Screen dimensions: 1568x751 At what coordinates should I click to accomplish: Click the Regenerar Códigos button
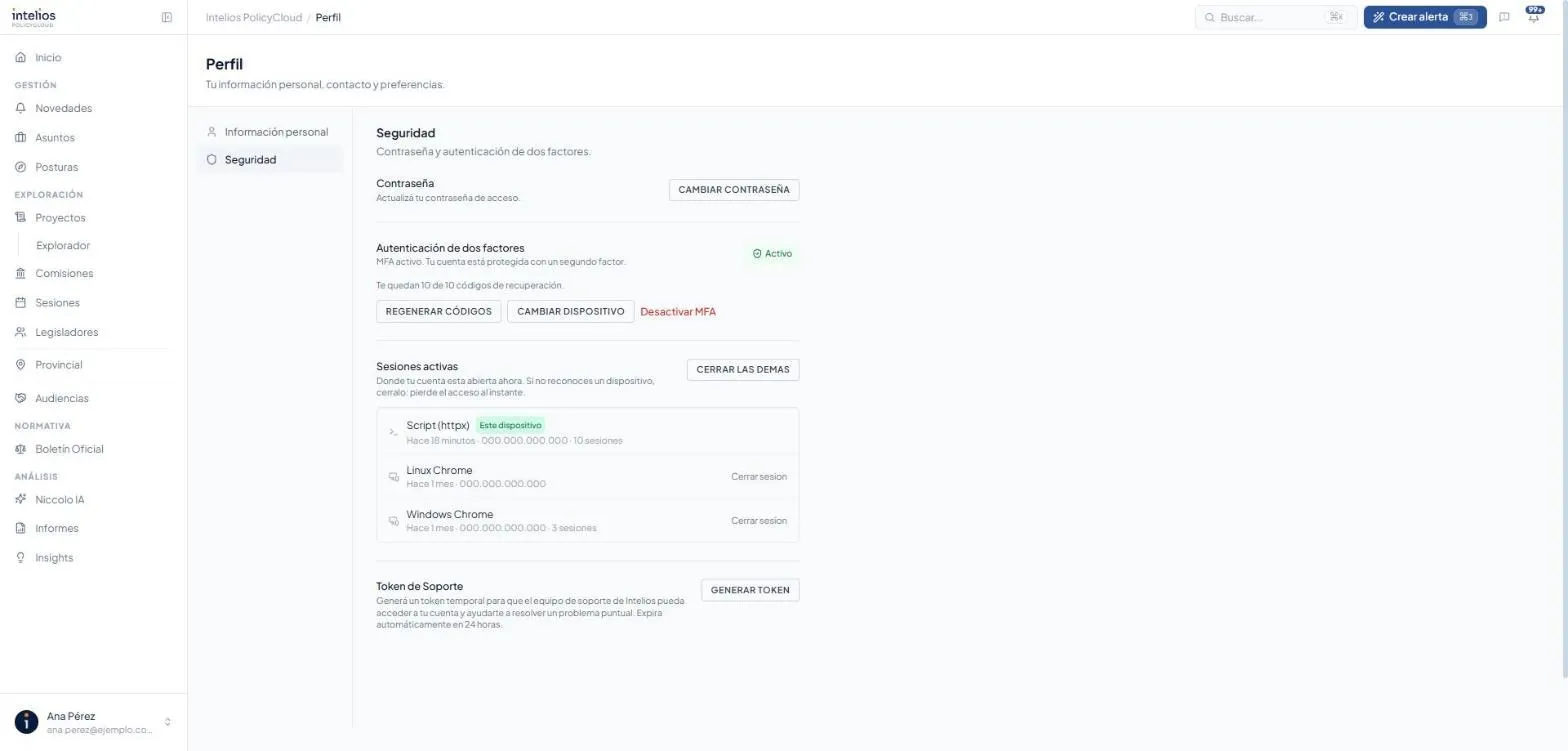438,312
